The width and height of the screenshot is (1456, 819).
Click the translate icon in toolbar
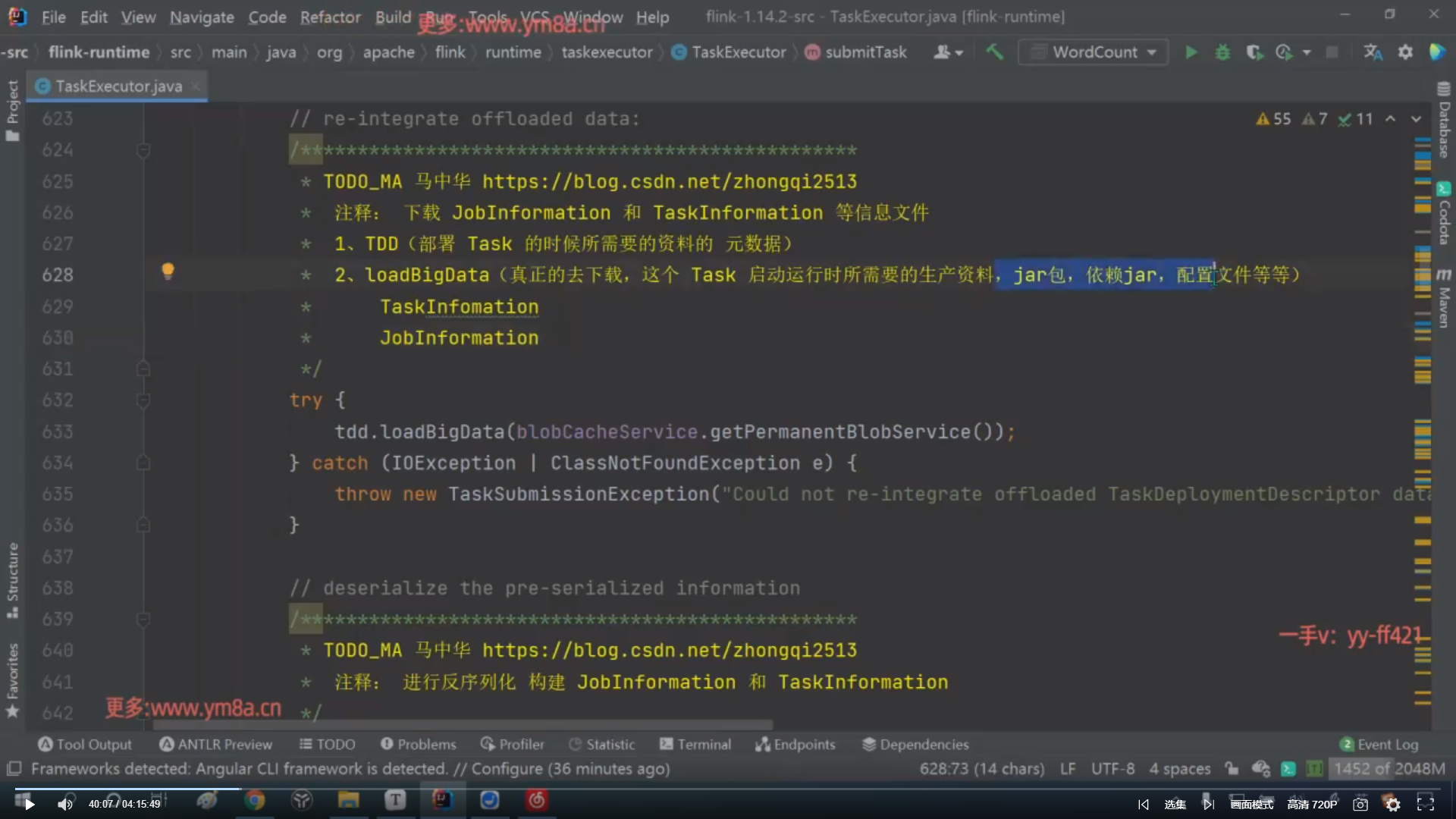1373,52
